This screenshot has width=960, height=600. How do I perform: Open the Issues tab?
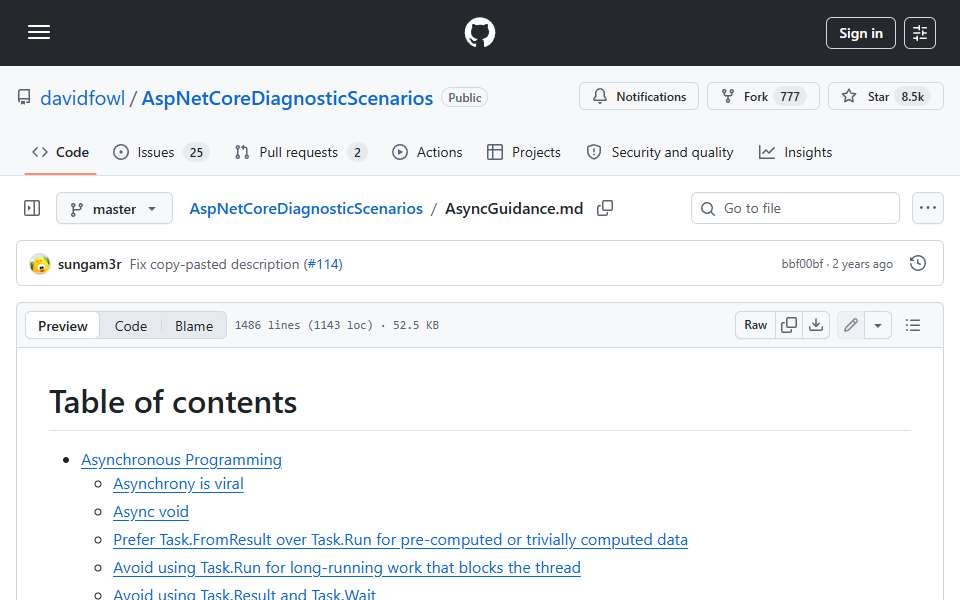click(x=161, y=152)
